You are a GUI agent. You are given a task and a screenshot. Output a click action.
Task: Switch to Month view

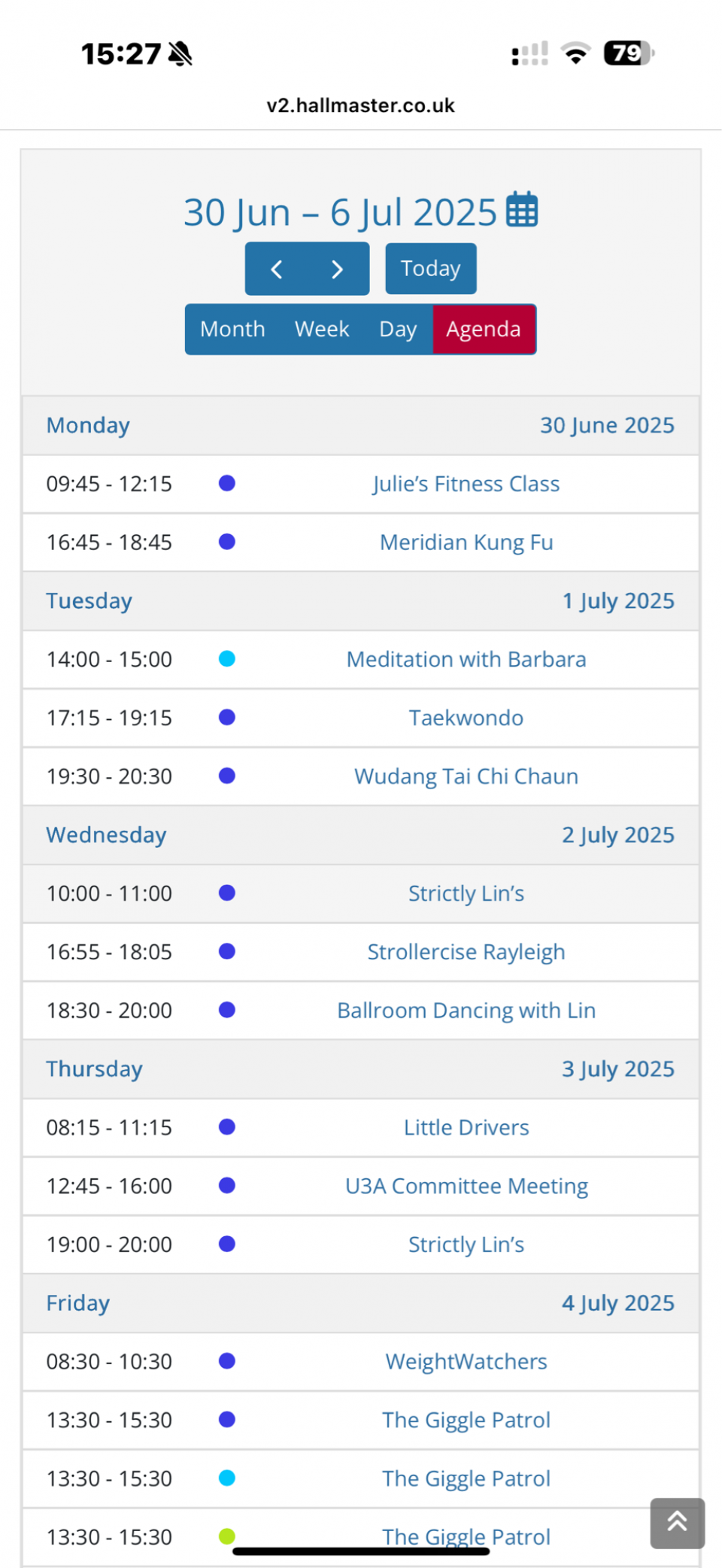point(232,329)
